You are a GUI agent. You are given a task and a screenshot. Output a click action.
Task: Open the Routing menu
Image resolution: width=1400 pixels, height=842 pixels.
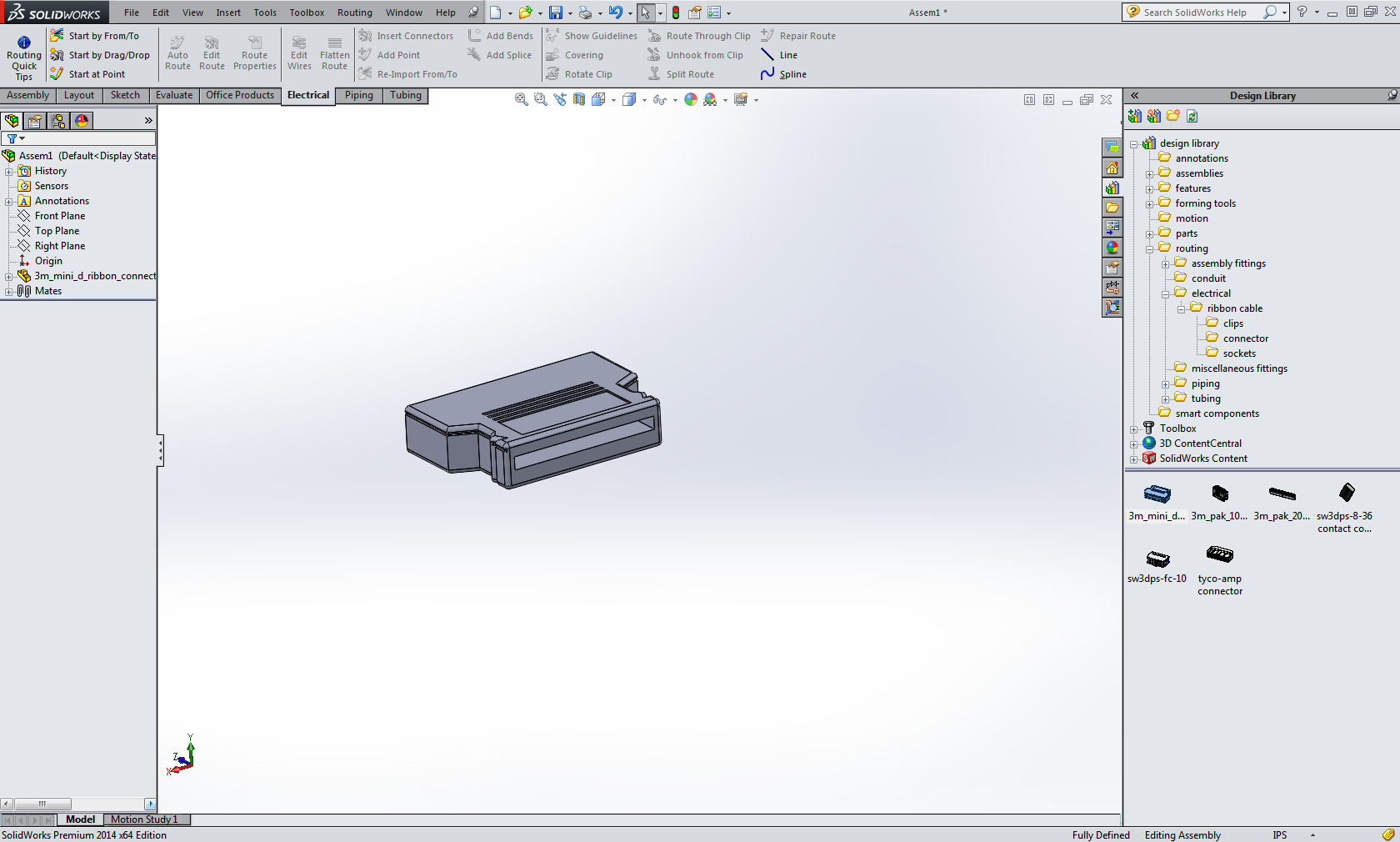(354, 13)
